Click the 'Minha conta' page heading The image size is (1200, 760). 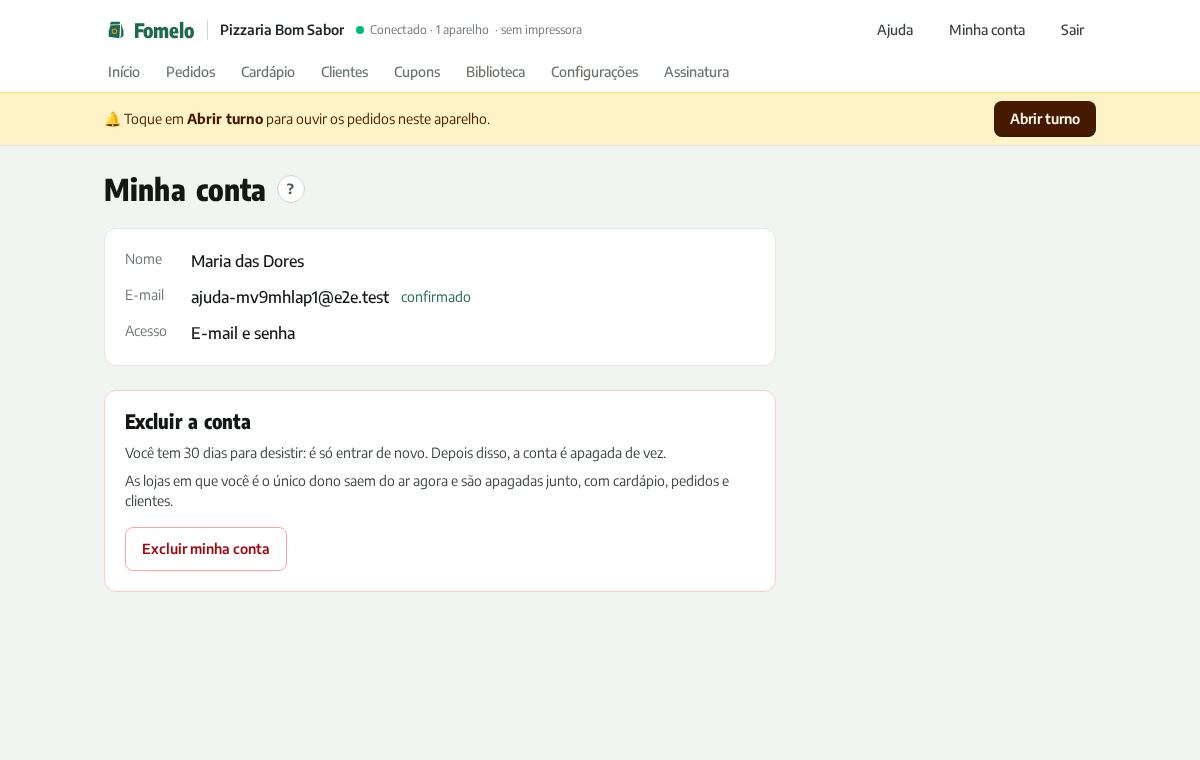(185, 189)
